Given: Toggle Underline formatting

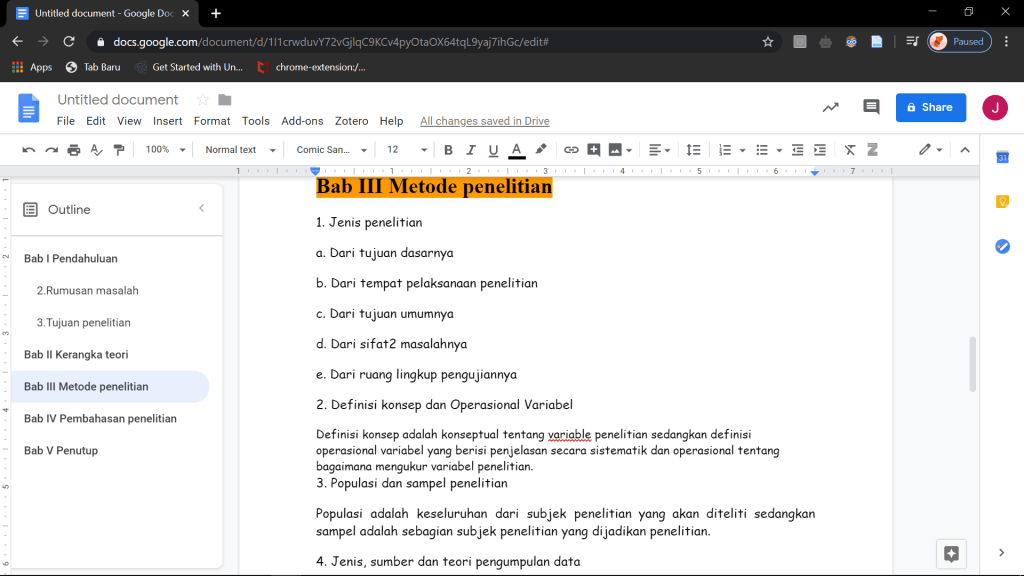Looking at the screenshot, I should pos(493,150).
